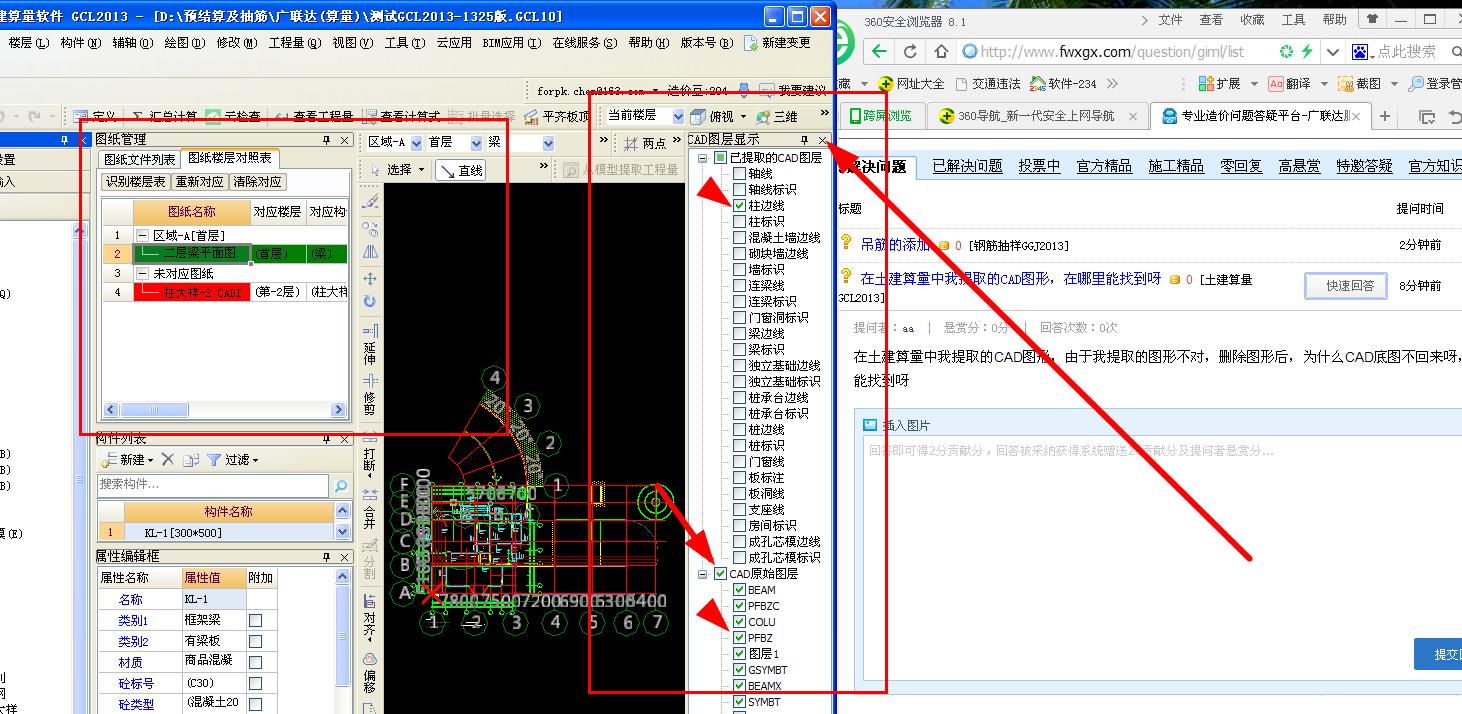Activate the 修剪 (trim) tool
The width and height of the screenshot is (1462, 714).
click(x=369, y=394)
